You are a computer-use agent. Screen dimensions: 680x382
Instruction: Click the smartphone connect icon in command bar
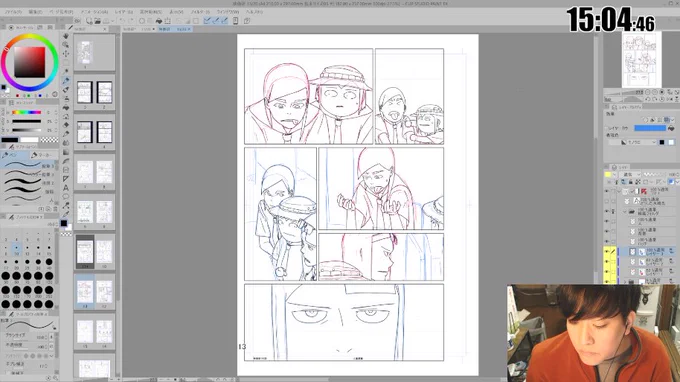tap(235, 20)
